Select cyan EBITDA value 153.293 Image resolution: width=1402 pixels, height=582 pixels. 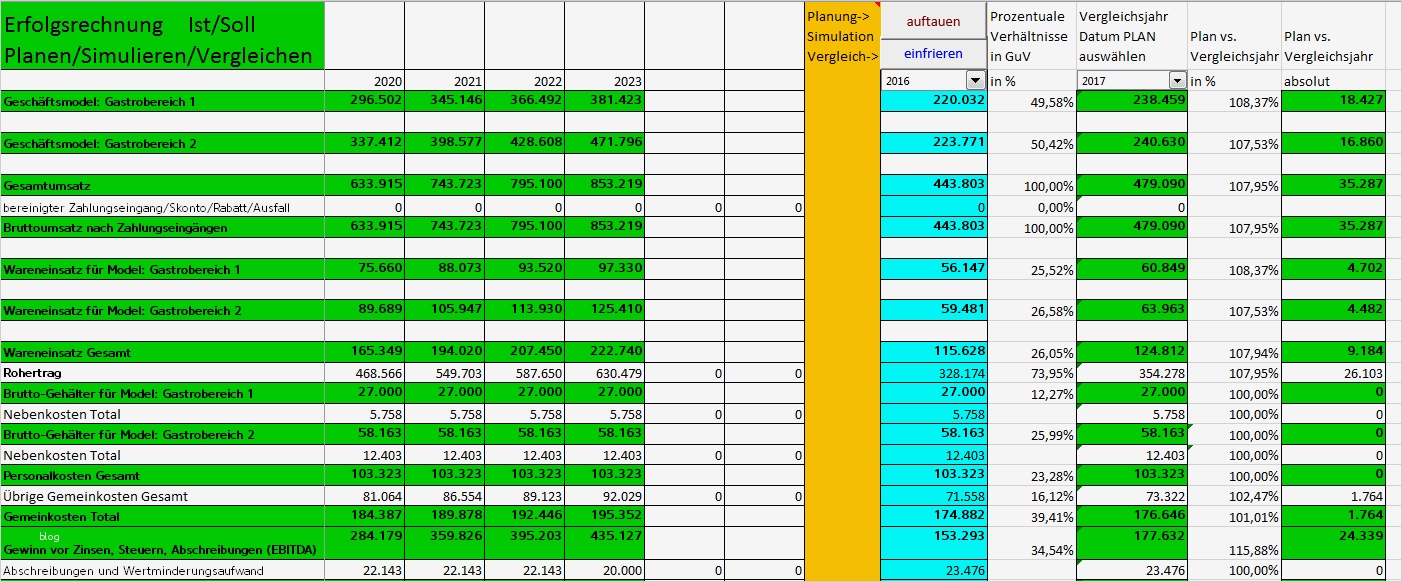click(933, 543)
